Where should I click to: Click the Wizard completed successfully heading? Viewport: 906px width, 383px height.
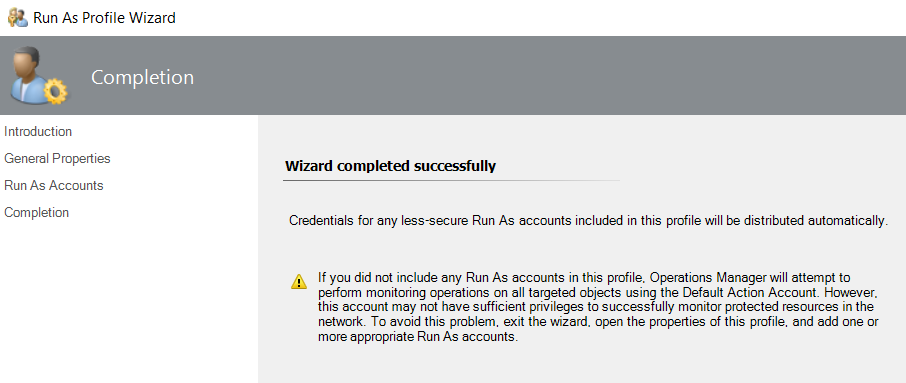pos(391,166)
